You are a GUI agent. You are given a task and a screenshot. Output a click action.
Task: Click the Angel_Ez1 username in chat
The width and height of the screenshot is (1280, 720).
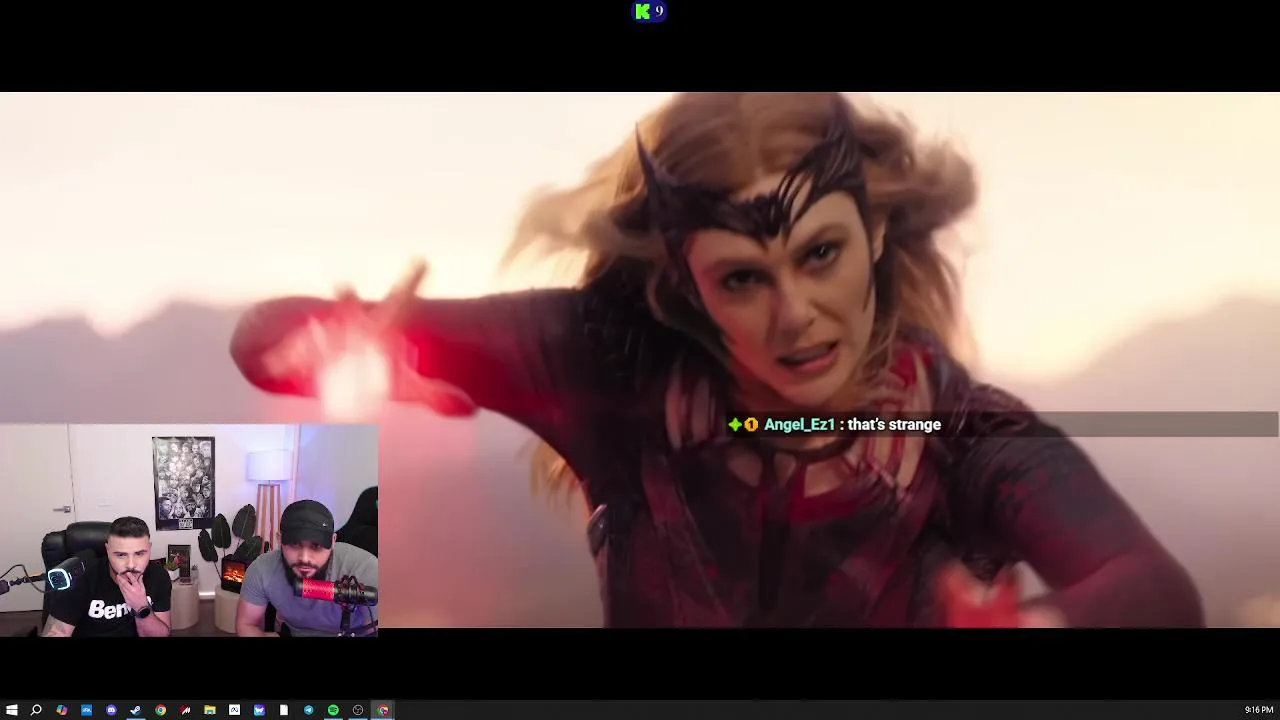tap(799, 425)
